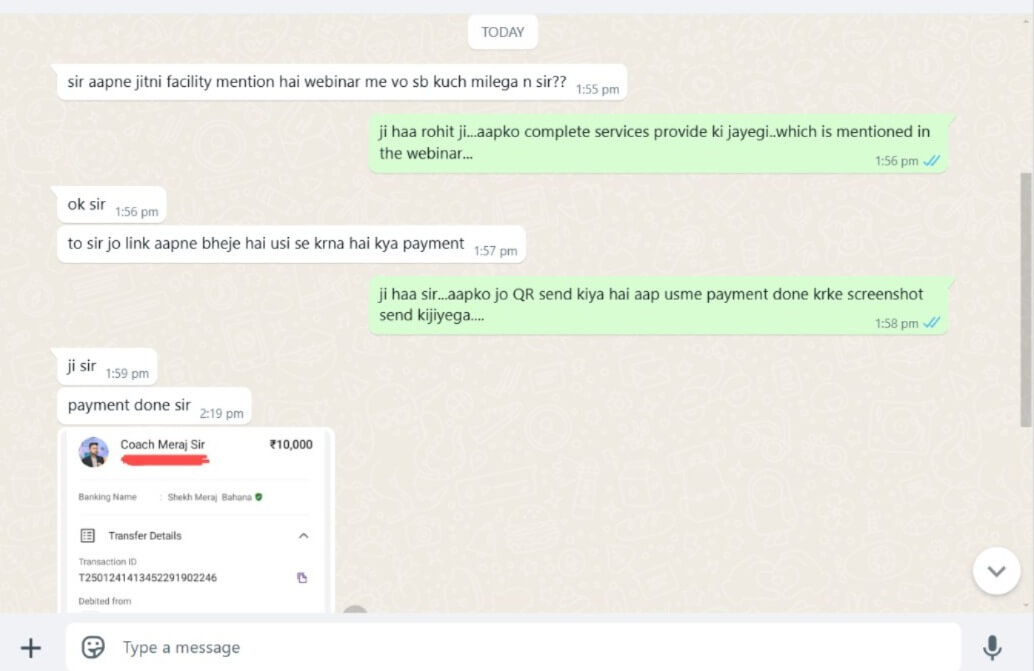This screenshot has height=671, width=1034.
Task: Select the TODAY date label
Action: pyautogui.click(x=502, y=32)
